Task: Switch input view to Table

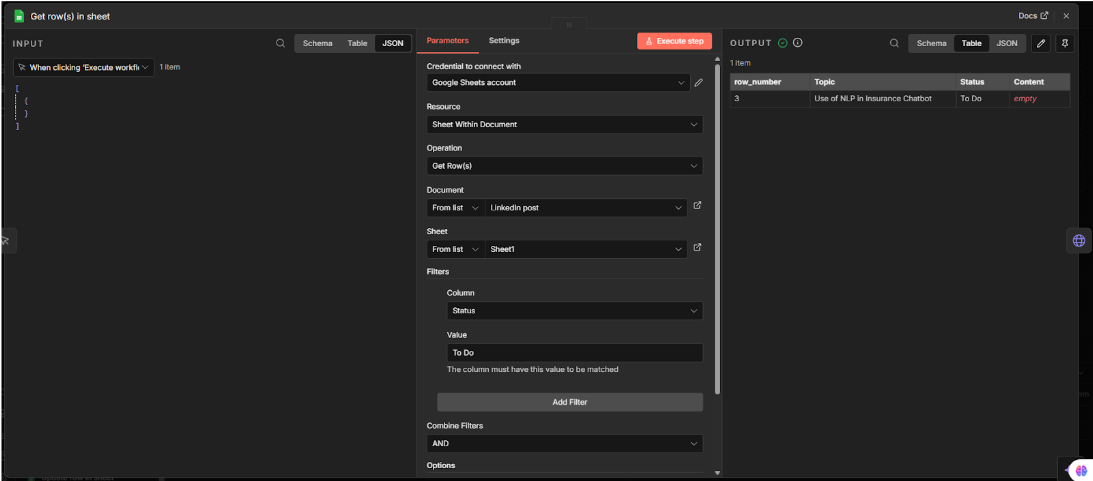Action: click(357, 43)
